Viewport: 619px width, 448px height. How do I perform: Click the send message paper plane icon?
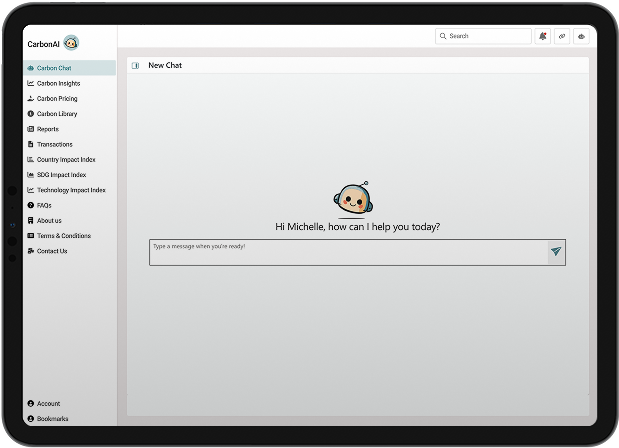point(555,252)
